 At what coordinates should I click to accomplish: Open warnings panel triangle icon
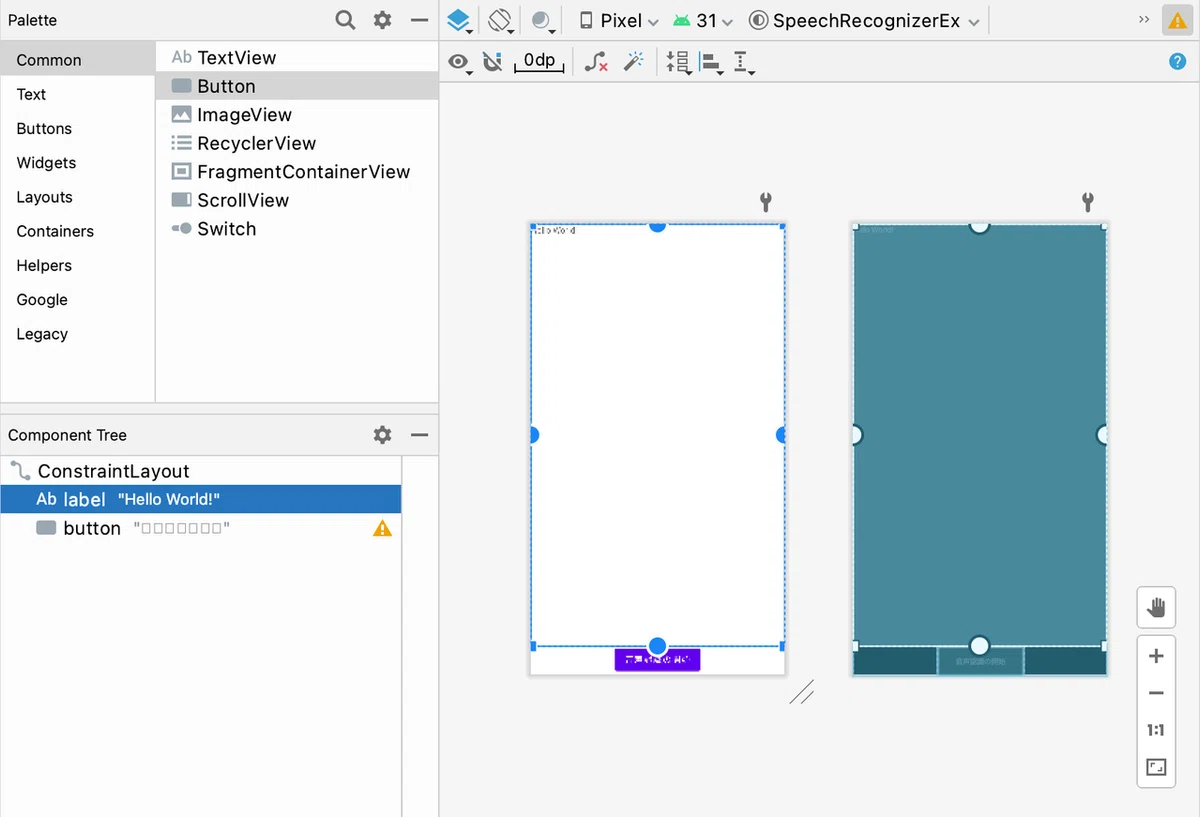pos(1177,21)
